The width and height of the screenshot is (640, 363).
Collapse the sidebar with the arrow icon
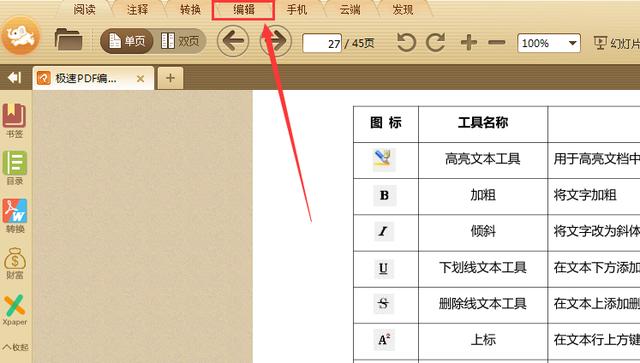pyautogui.click(x=14, y=77)
